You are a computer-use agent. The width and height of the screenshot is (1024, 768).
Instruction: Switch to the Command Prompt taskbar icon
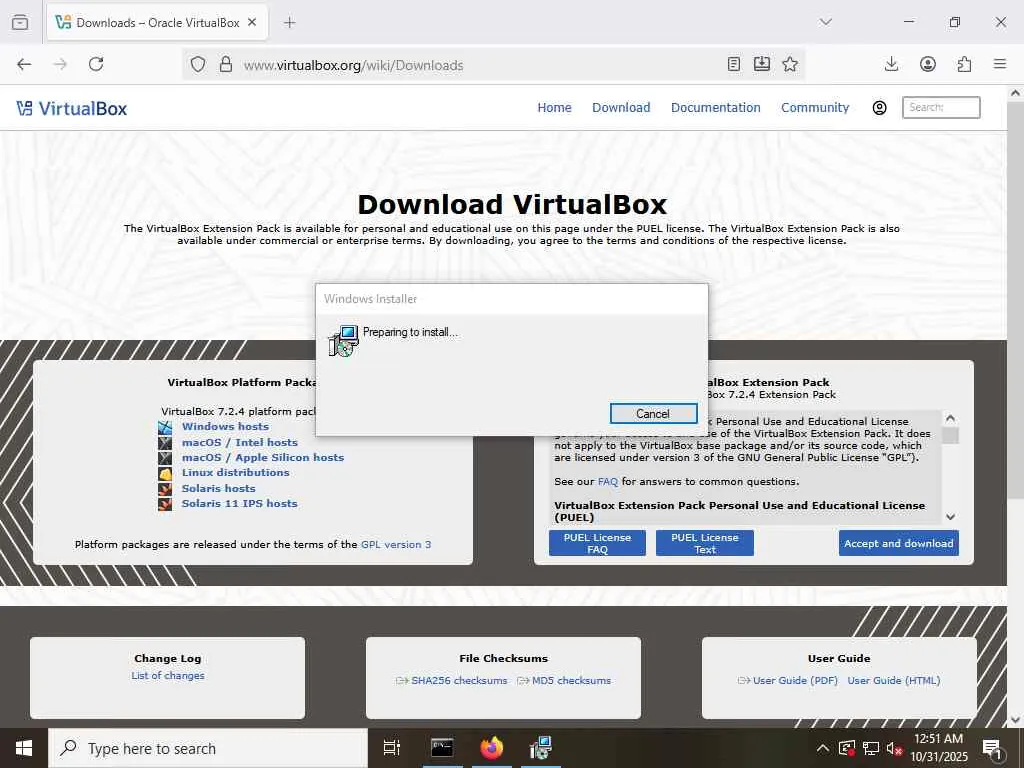[442, 748]
